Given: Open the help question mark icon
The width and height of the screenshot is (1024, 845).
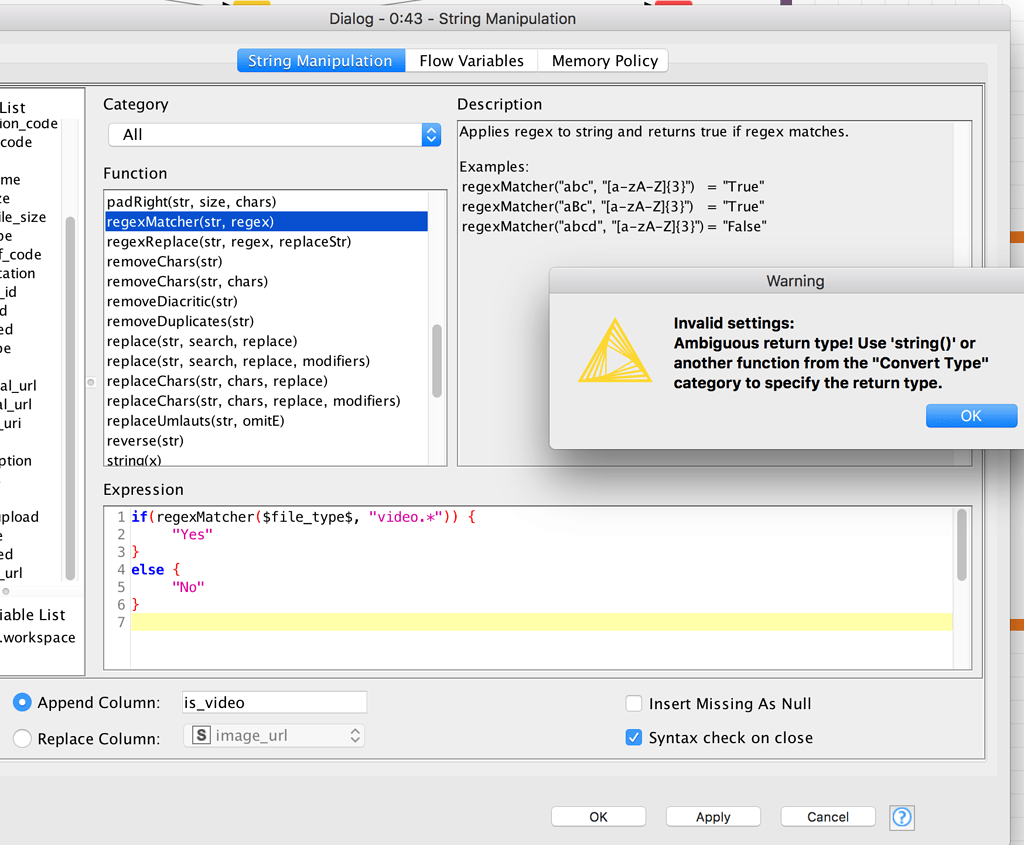Looking at the screenshot, I should click(902, 817).
